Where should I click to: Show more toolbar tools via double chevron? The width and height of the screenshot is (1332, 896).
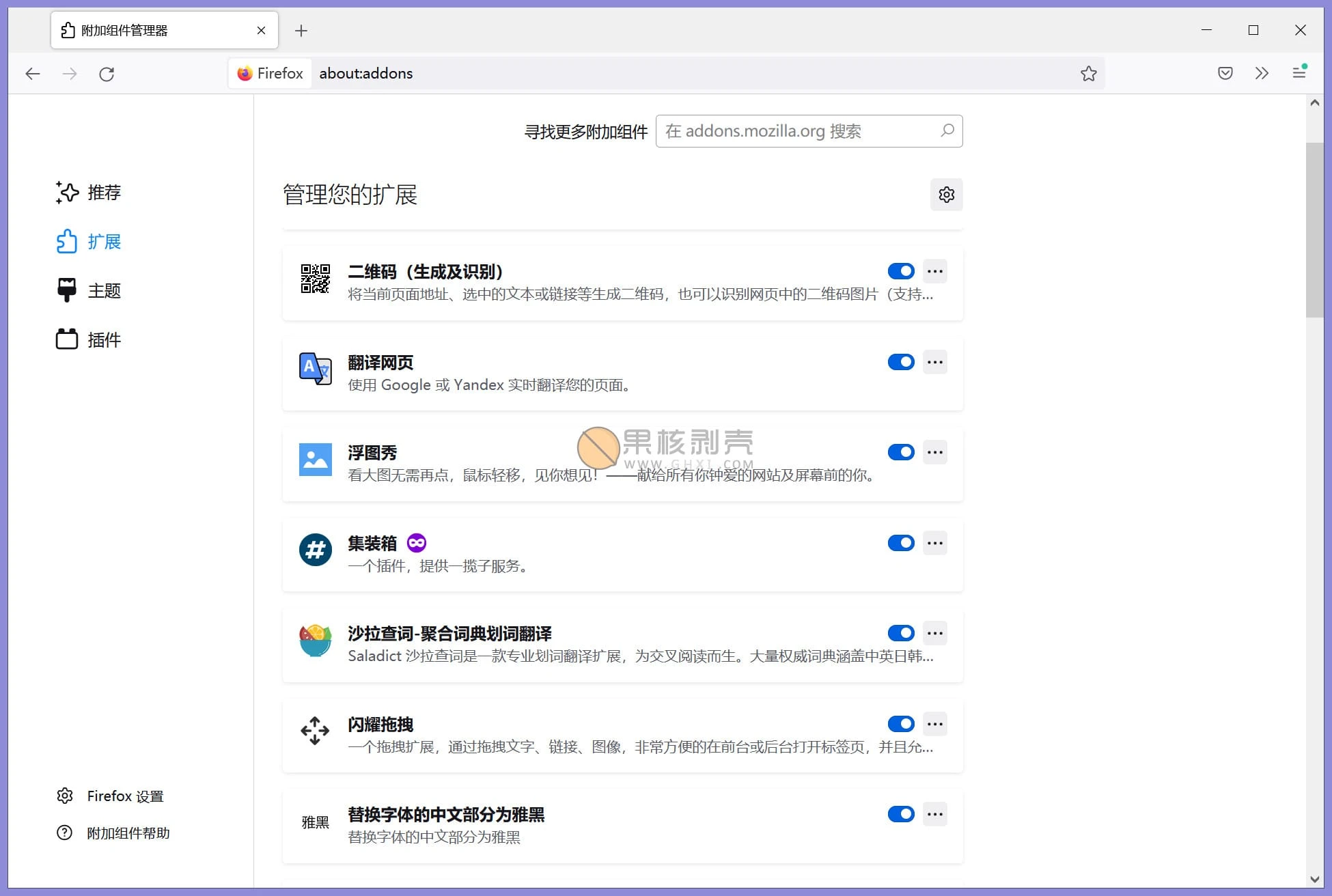(1261, 73)
